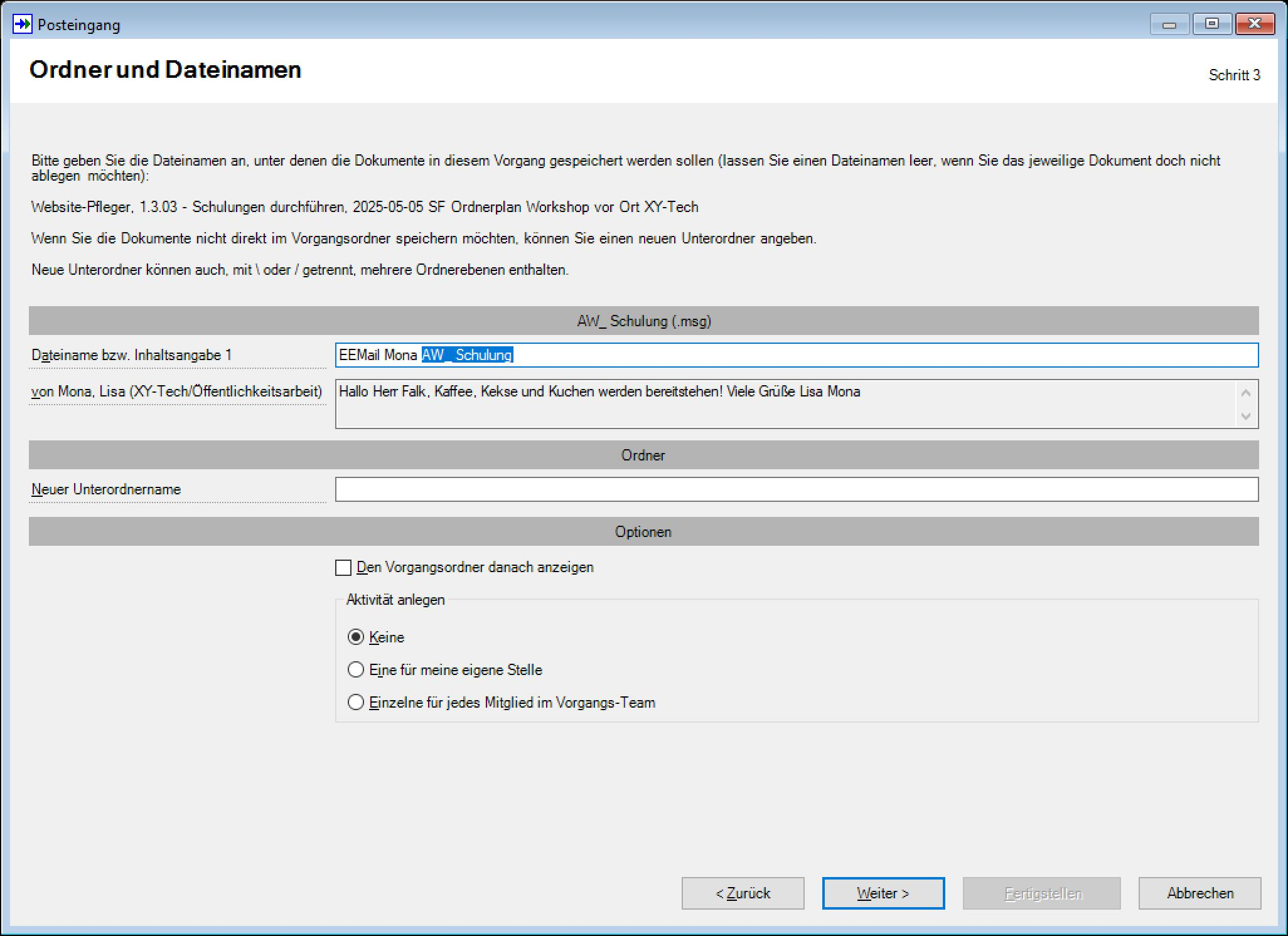Enable 'Den Vorgangsordner danach anzeigen' checkbox
This screenshot has width=1288, height=936.
[343, 567]
